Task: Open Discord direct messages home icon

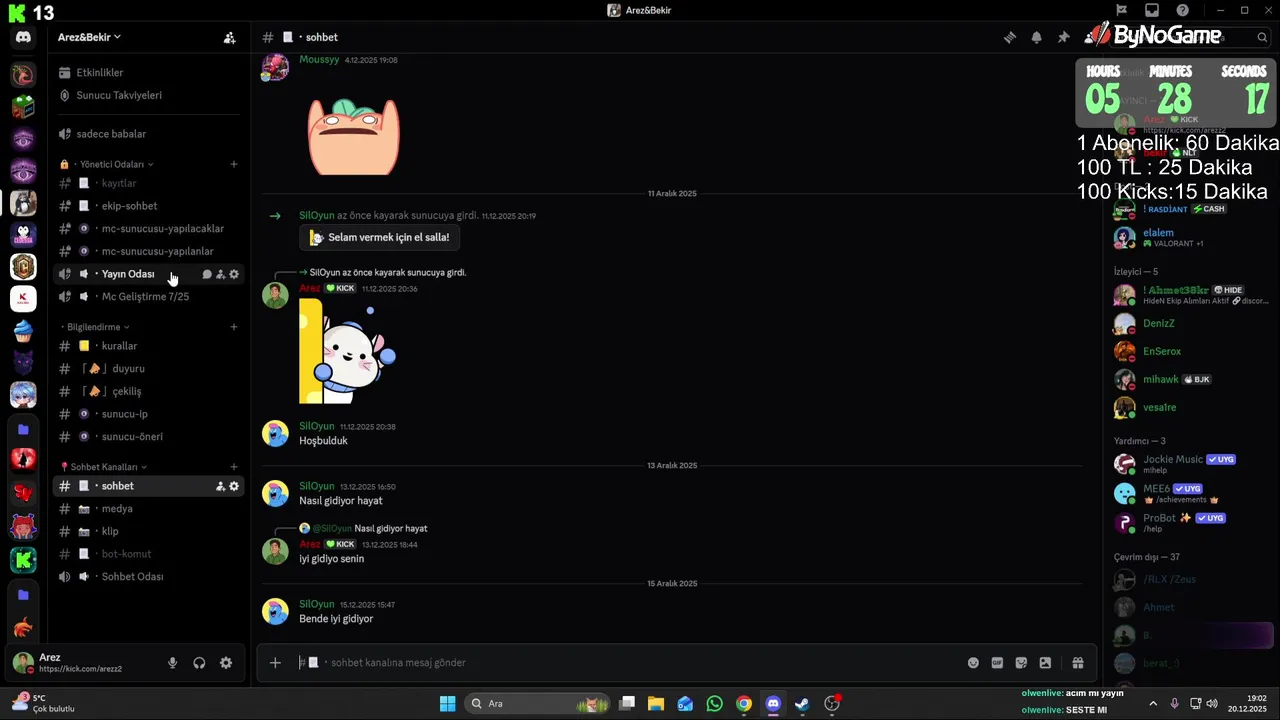Action: point(23,37)
